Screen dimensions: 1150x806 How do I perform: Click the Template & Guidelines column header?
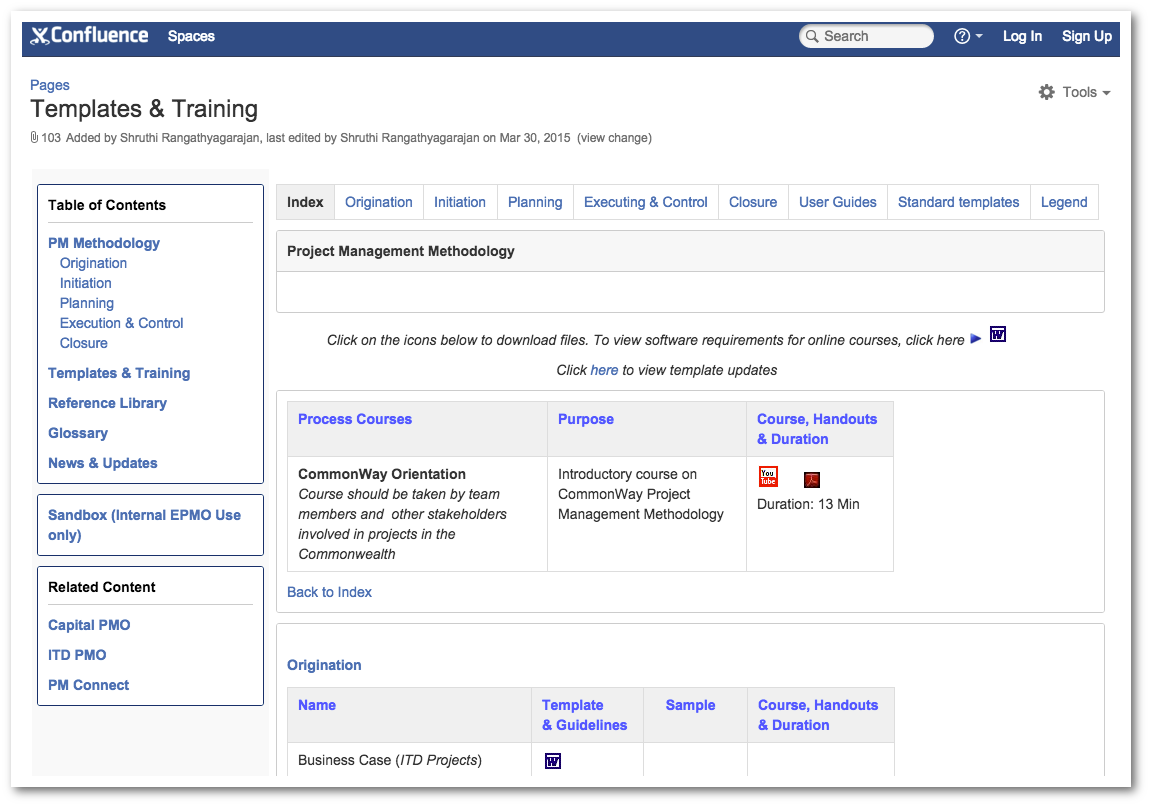point(585,715)
